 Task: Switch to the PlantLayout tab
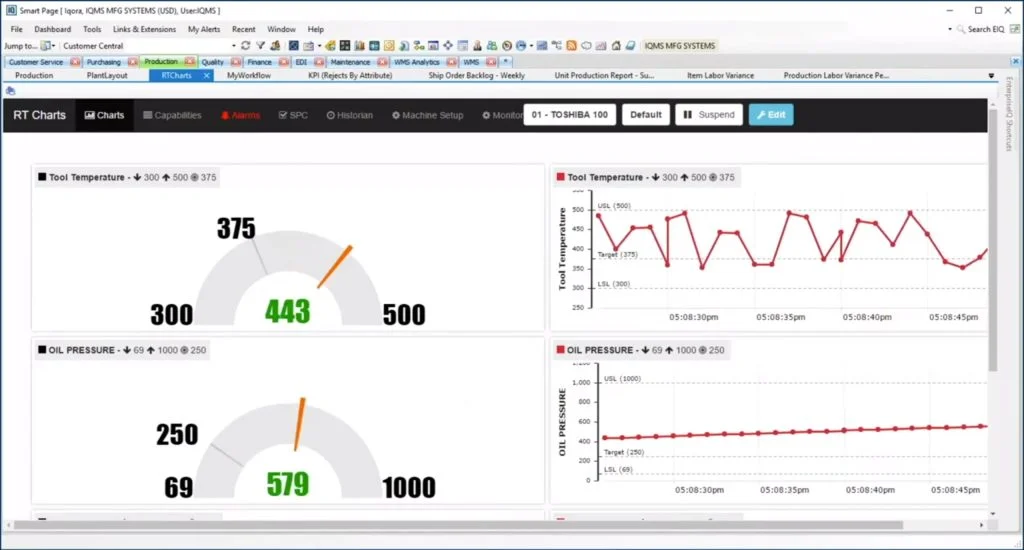point(107,75)
